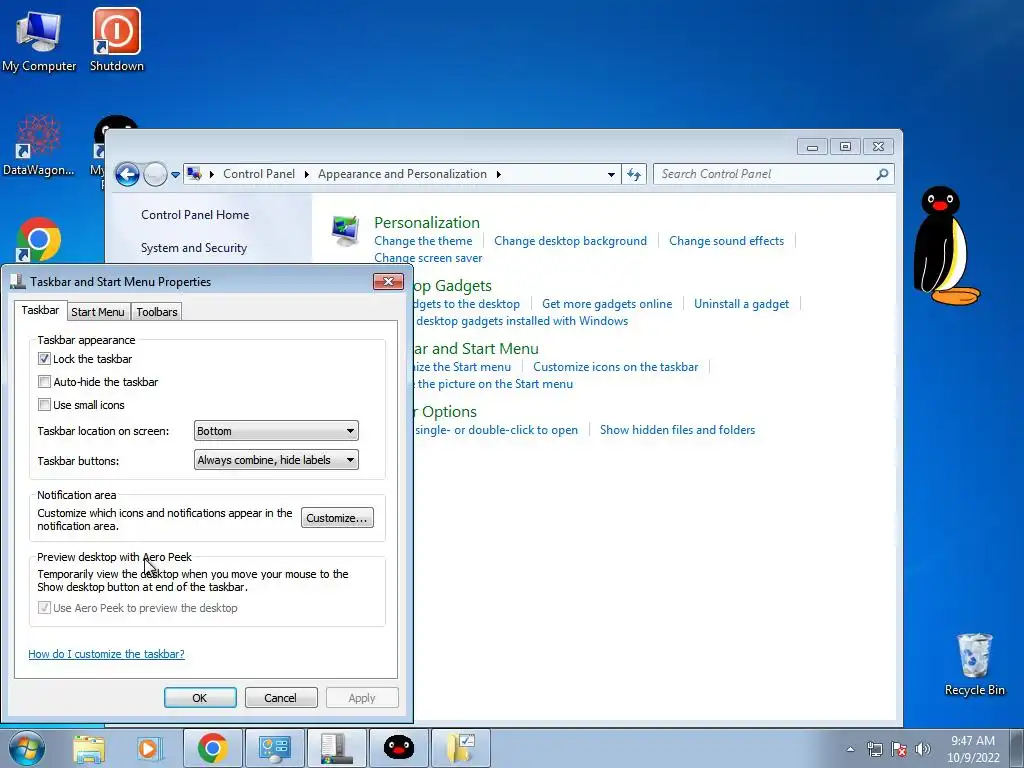Click the Apply button in the dialog
This screenshot has width=1024, height=768.
click(362, 697)
